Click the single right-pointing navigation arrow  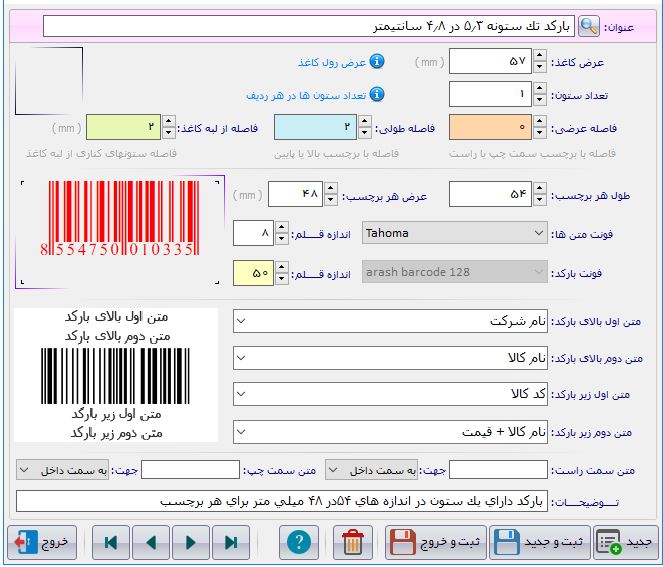[190, 542]
